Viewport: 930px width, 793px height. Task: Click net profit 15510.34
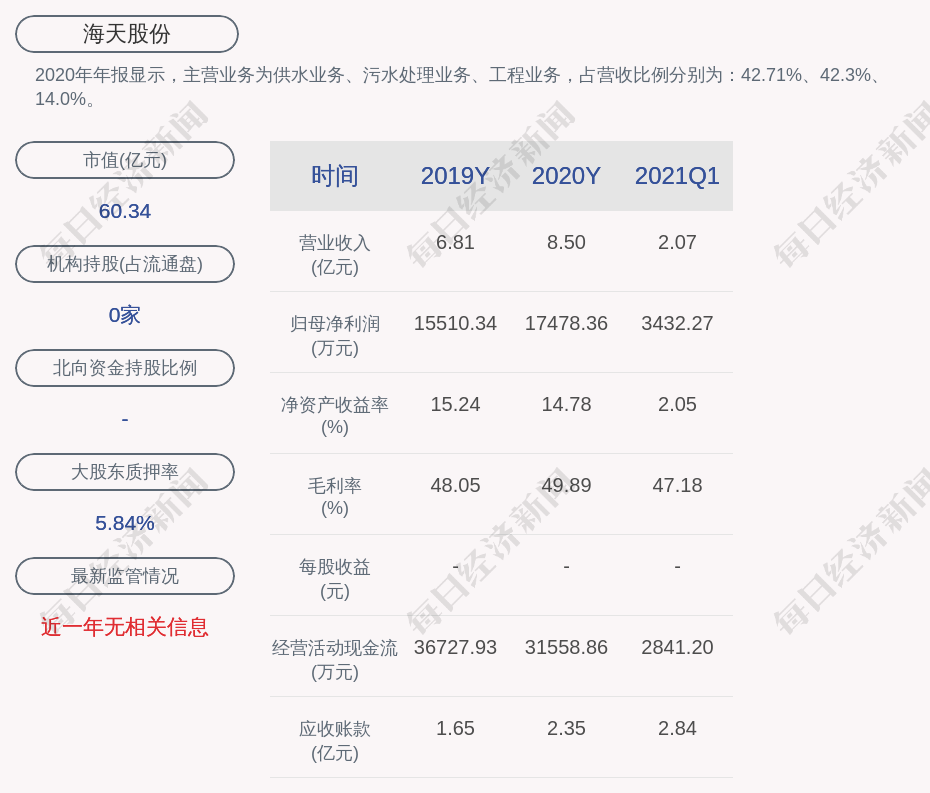point(455,323)
